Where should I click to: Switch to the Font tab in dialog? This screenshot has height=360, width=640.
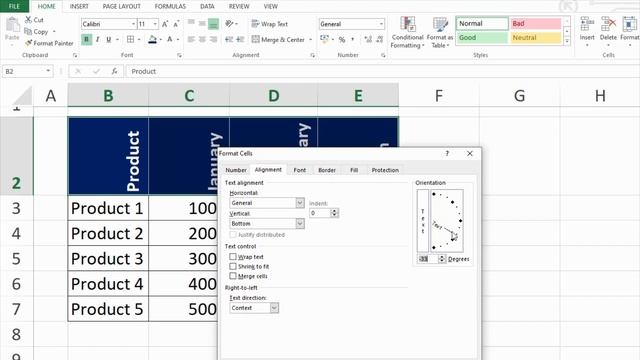[300, 170]
